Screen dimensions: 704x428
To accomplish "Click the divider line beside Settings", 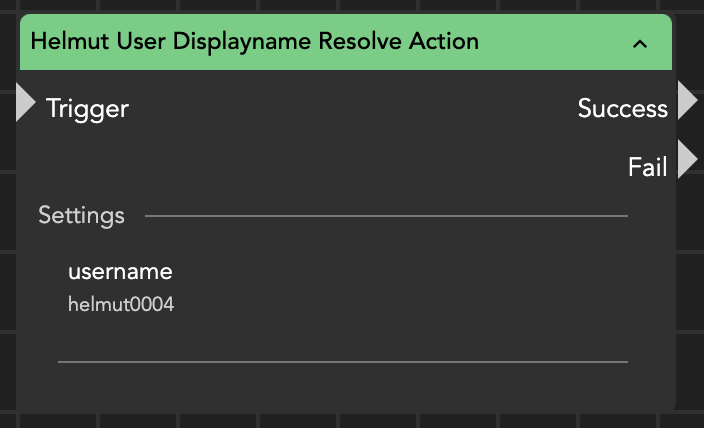I will 386,215.
